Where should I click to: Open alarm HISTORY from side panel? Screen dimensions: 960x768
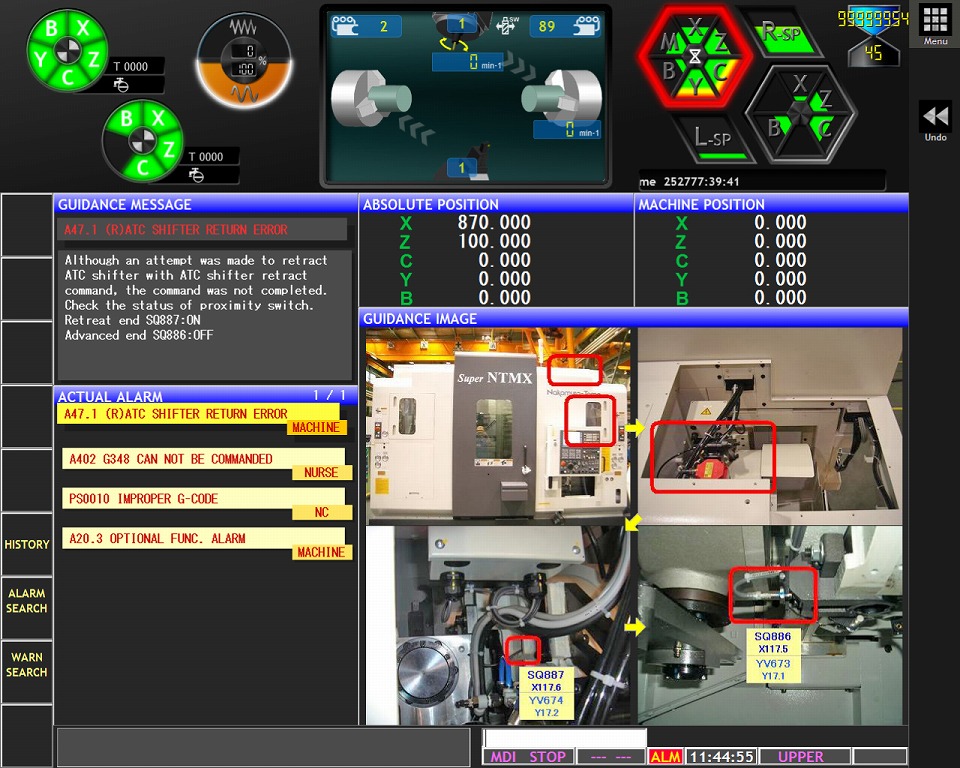click(27, 544)
